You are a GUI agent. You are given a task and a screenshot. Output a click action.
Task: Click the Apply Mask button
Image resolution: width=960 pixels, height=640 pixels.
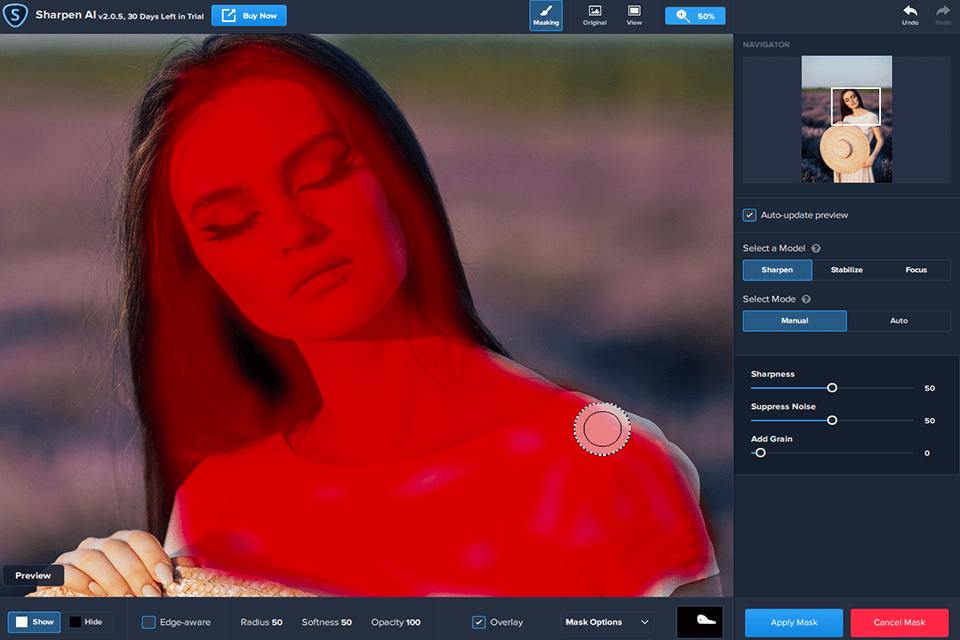[x=793, y=621]
